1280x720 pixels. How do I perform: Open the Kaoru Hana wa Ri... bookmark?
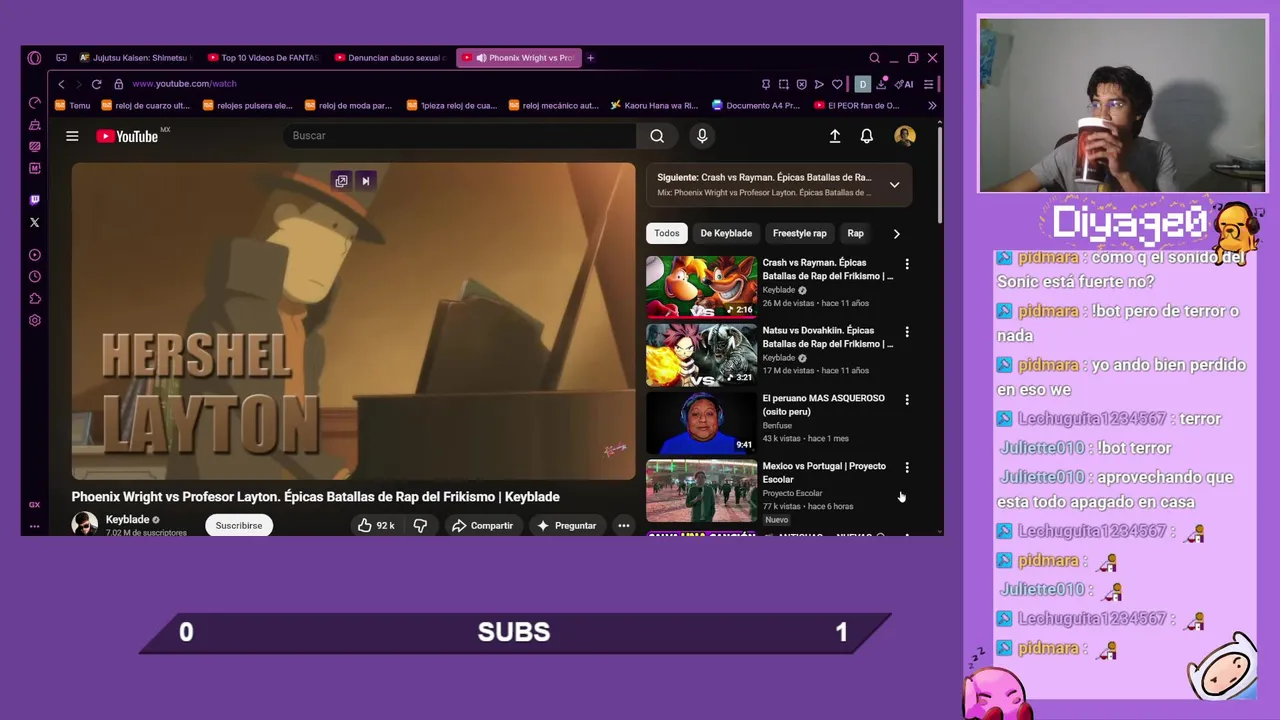[x=654, y=105]
